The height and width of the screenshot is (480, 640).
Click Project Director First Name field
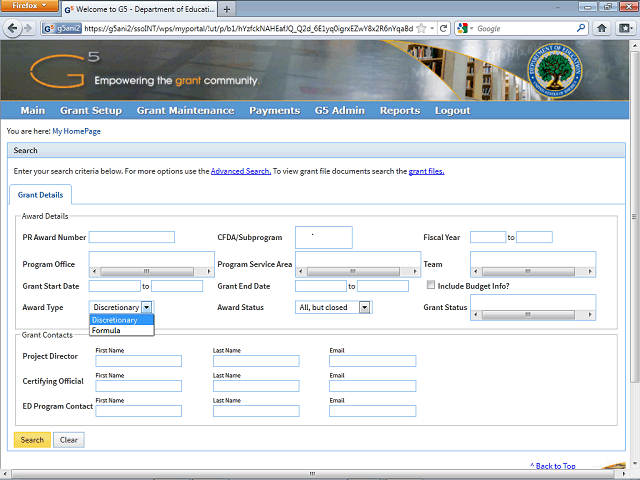coord(138,361)
